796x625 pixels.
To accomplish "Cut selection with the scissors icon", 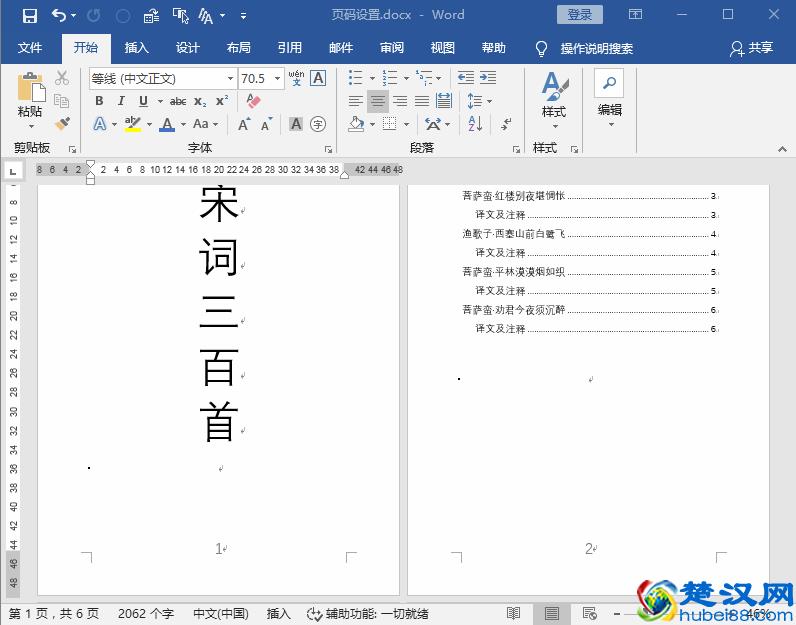I will (x=62, y=78).
